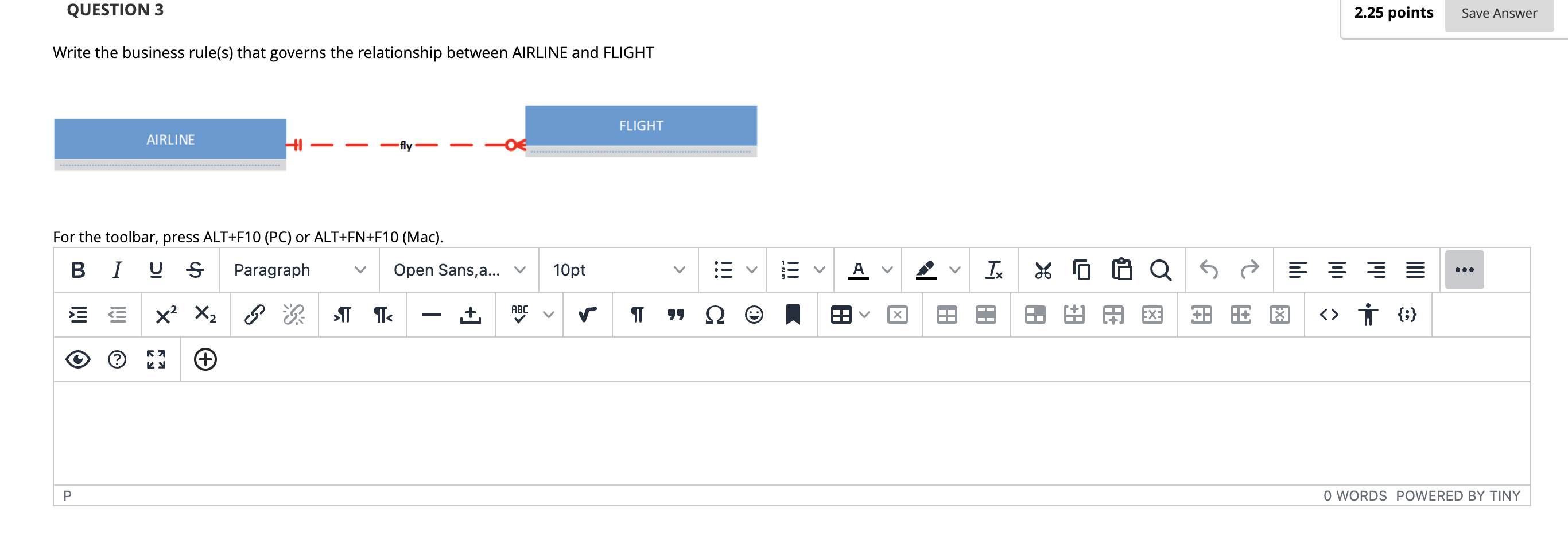This screenshot has height=535, width=1568.
Task: Toggle bold formatting
Action: coord(78,270)
